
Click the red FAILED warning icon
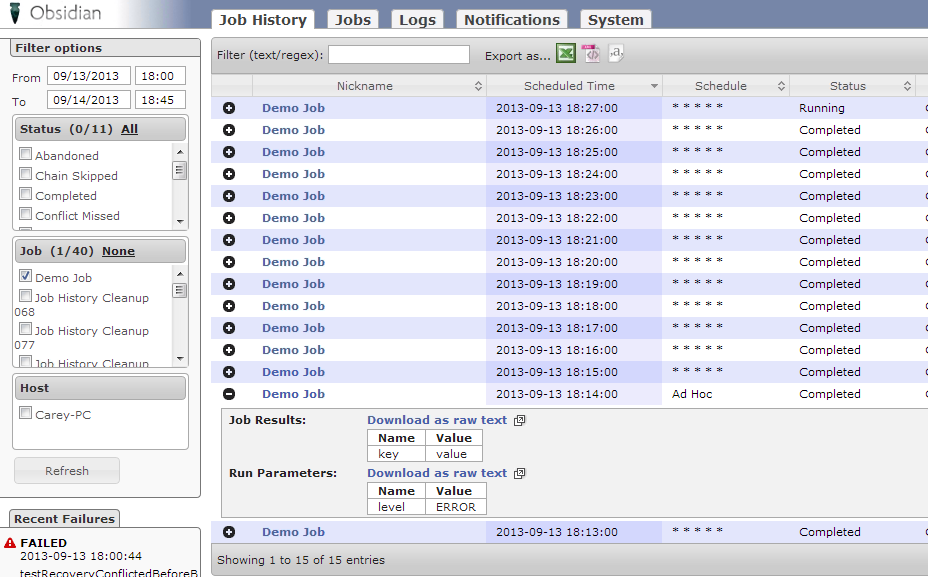pos(10,543)
